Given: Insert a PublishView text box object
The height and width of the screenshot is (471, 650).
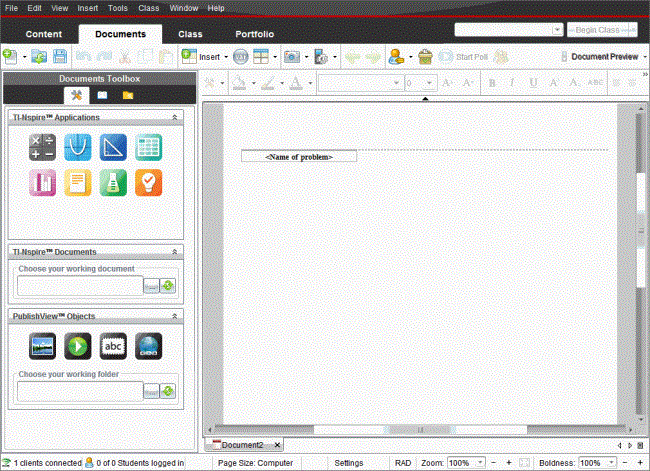Looking at the screenshot, I should 113,346.
